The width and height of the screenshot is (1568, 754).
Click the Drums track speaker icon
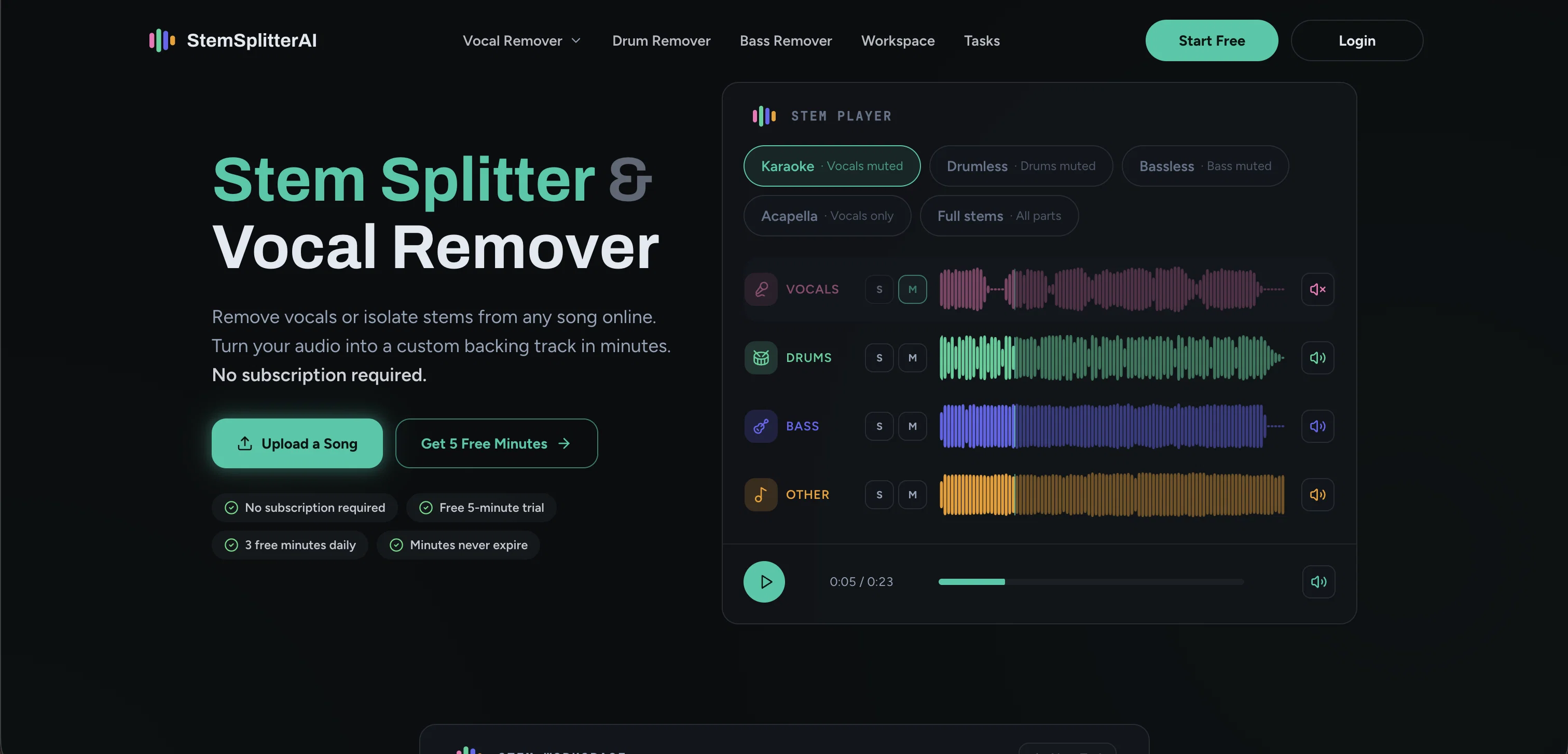click(x=1318, y=358)
